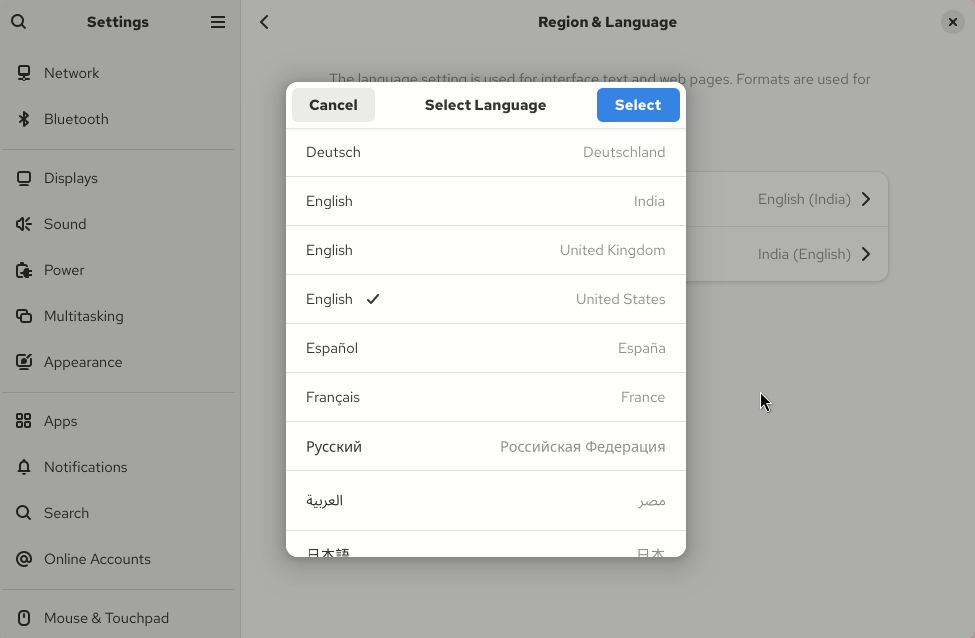Click the Power icon in the sidebar
Screen dimensions: 975x638
click(x=24, y=270)
